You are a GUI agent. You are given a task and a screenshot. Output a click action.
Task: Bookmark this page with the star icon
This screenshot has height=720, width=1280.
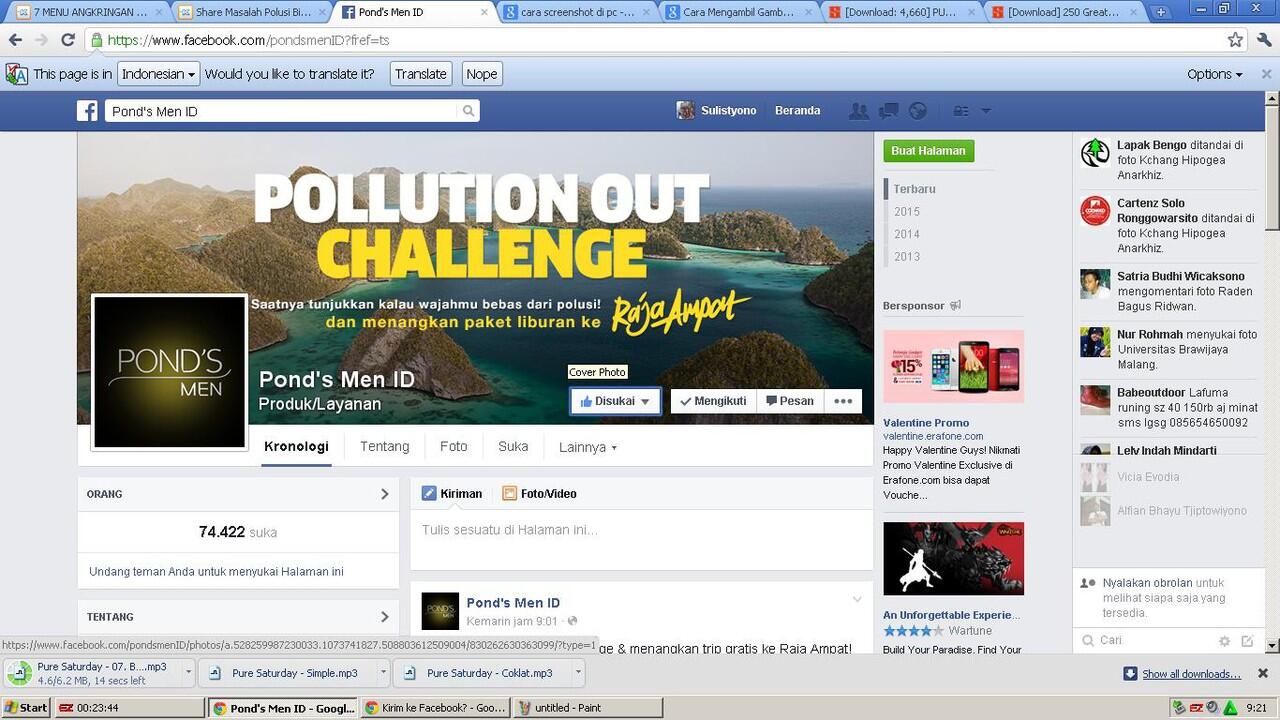(x=1236, y=40)
